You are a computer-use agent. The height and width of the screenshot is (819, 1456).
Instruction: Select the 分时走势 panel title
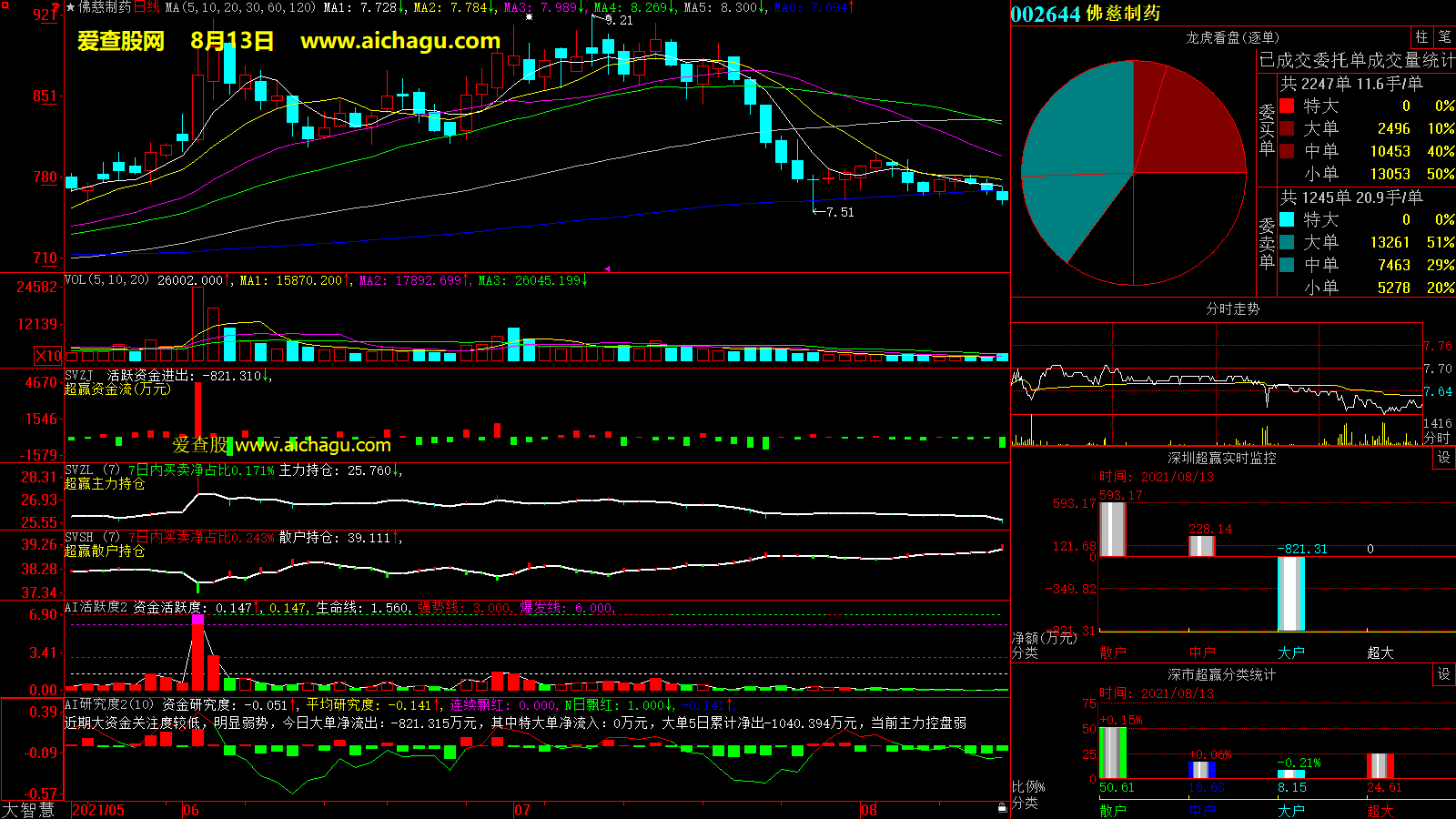tap(1232, 309)
